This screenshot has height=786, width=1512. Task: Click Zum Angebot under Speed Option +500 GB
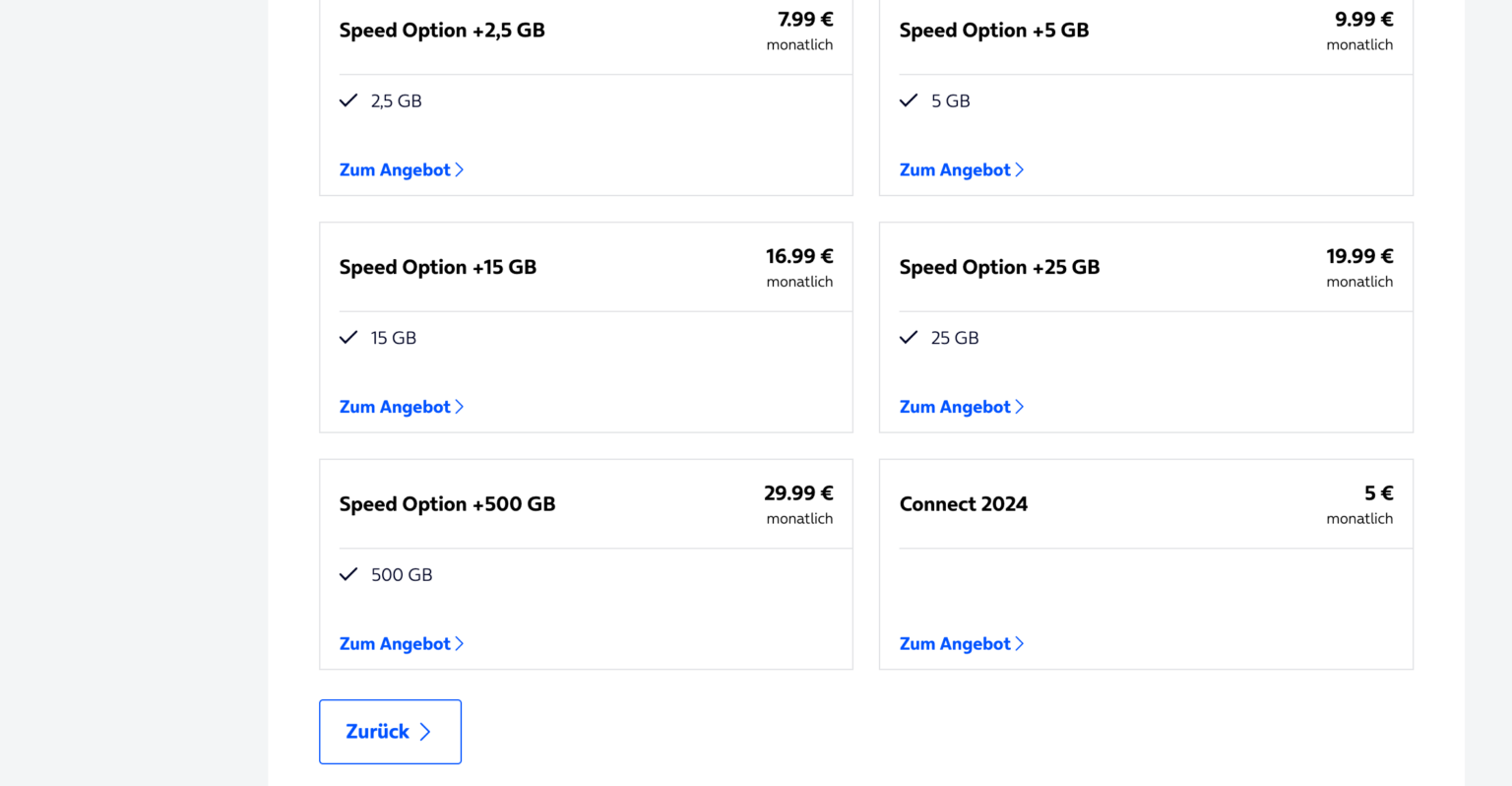395,643
